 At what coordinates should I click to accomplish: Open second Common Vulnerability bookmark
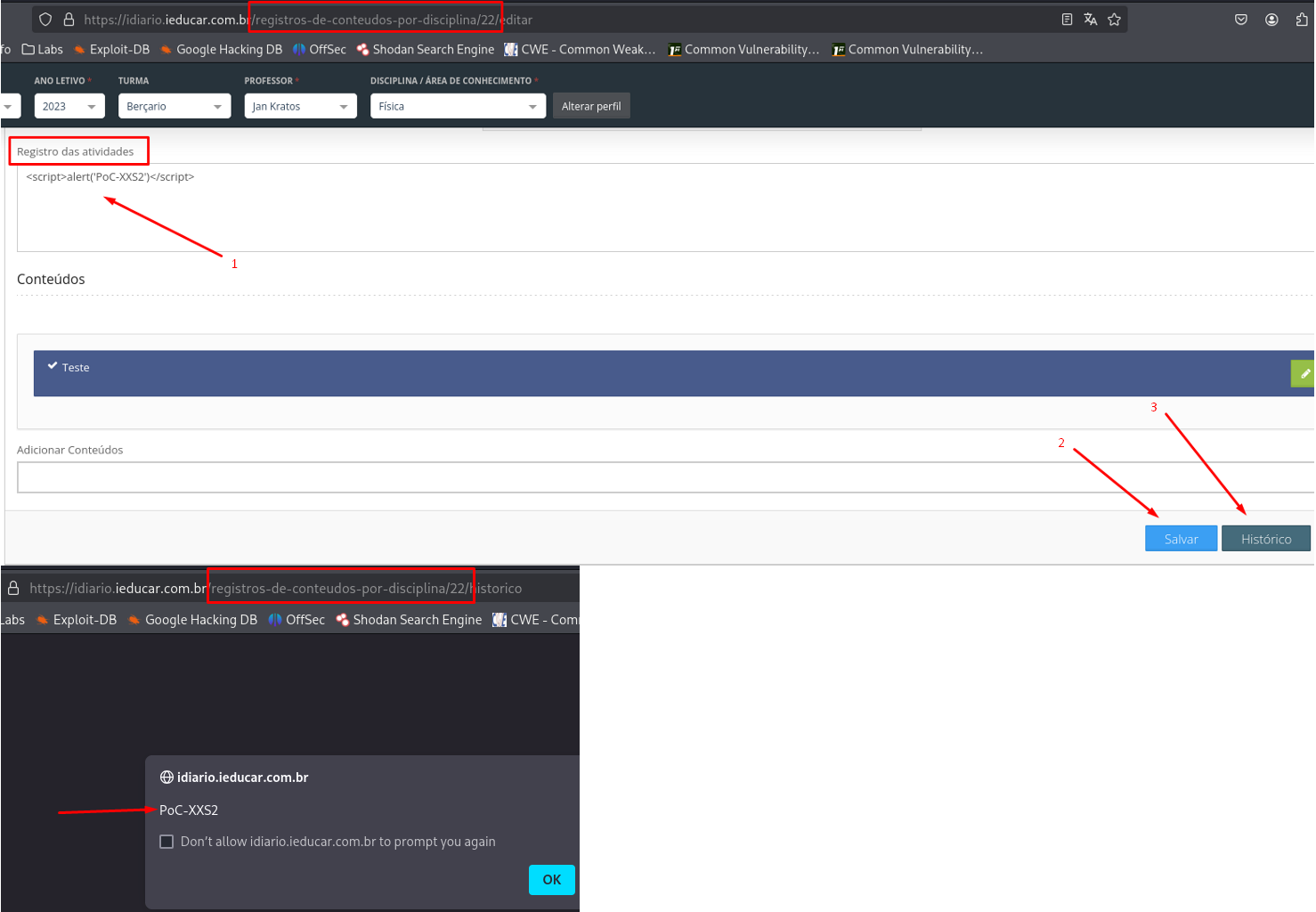click(908, 50)
